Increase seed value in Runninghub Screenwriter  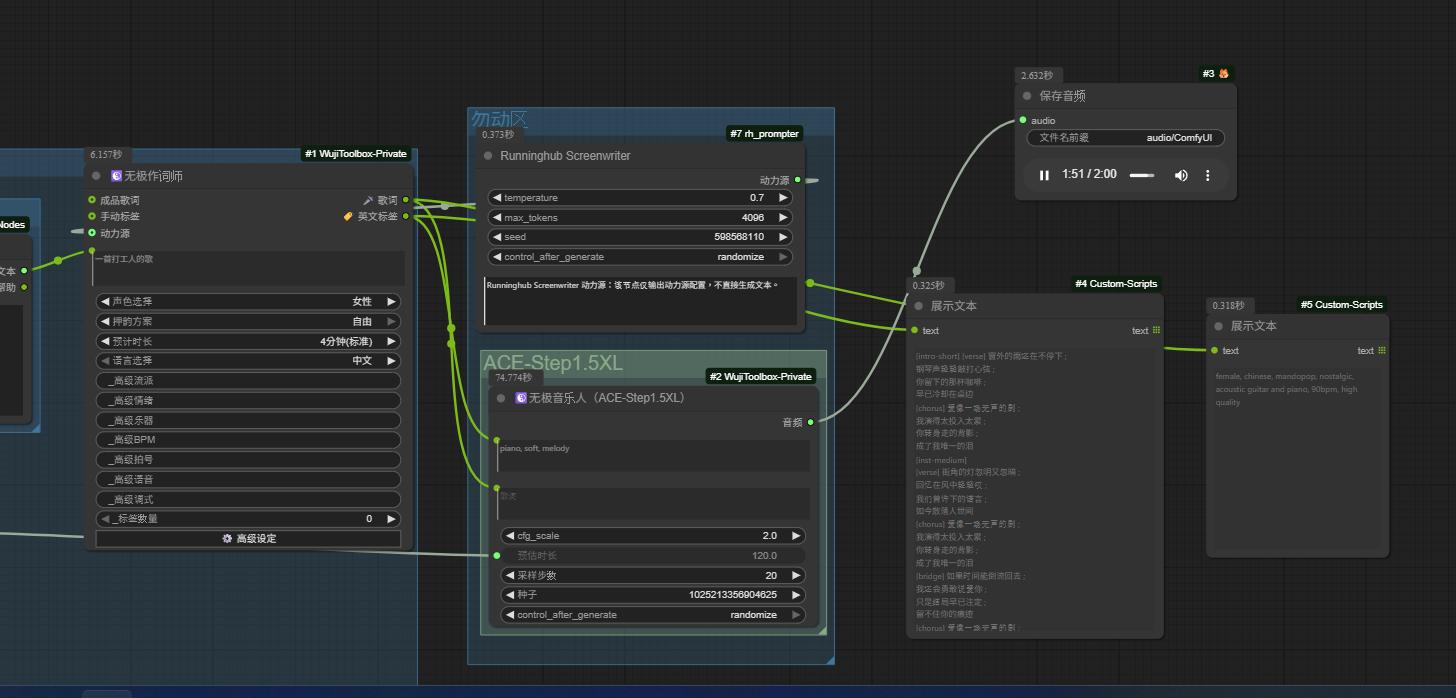coord(783,237)
